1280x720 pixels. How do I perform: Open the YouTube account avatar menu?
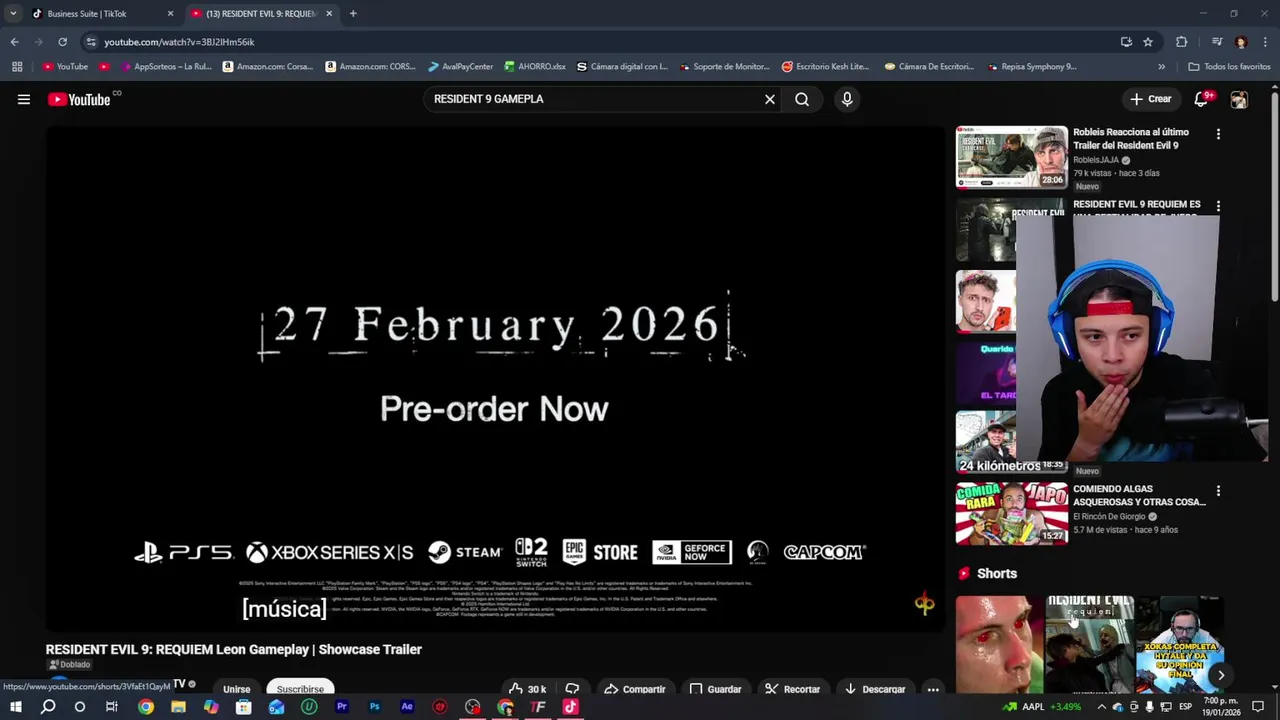[x=1239, y=99]
